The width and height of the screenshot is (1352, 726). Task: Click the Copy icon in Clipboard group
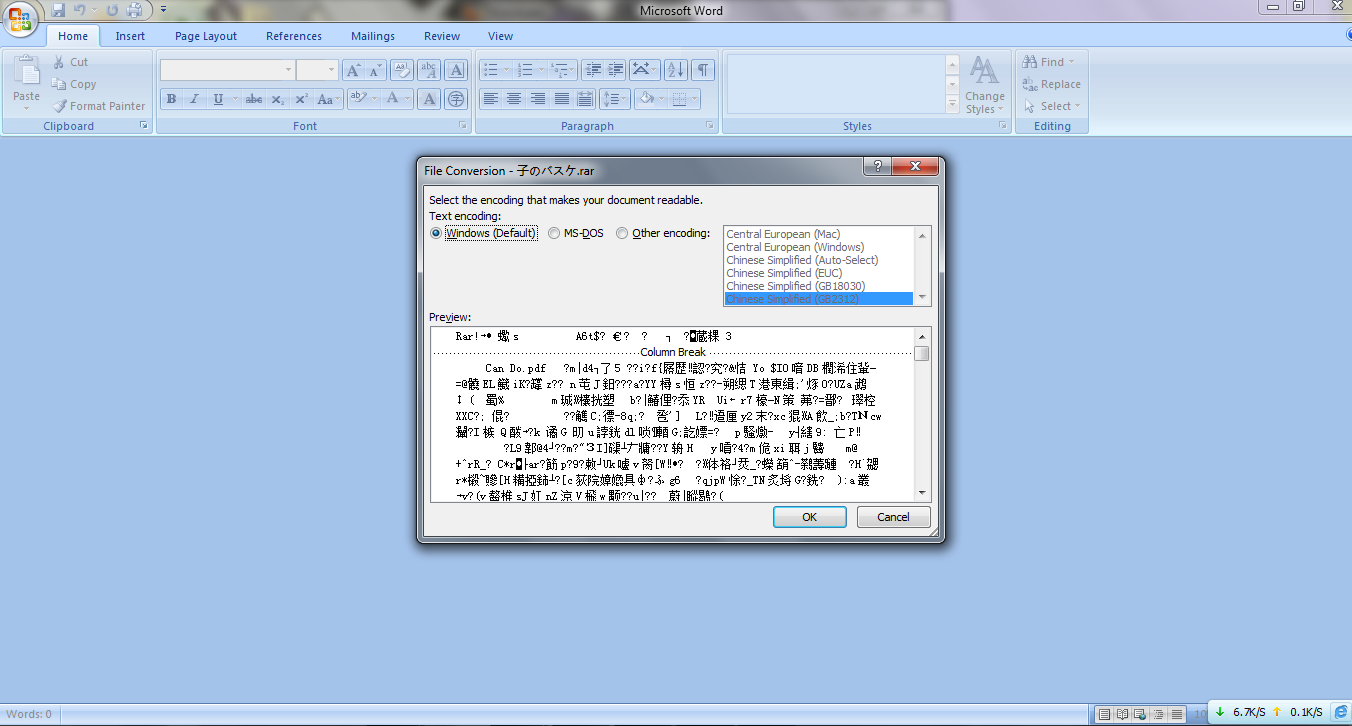coord(57,84)
